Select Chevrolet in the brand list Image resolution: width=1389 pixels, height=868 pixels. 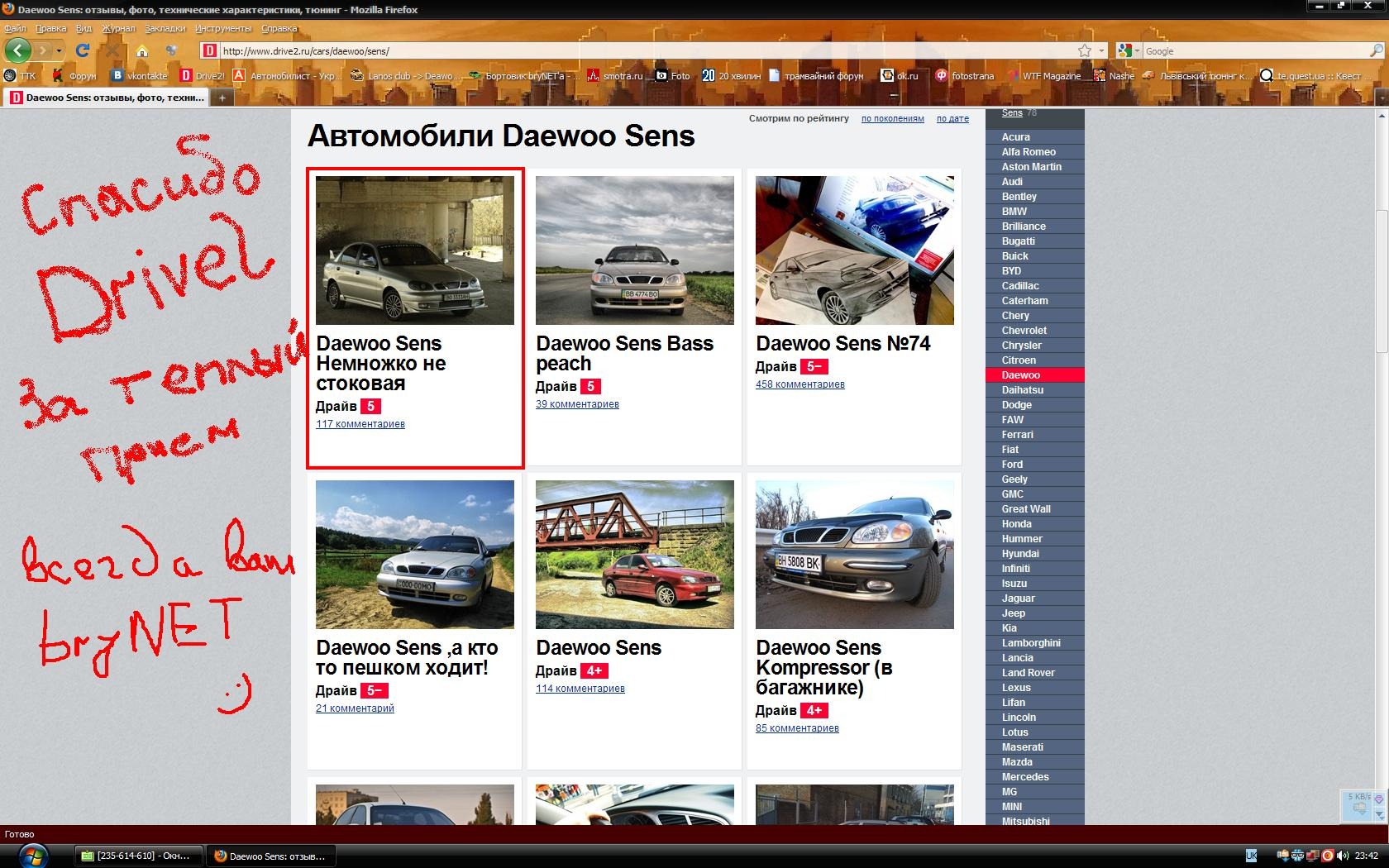[x=1024, y=331]
